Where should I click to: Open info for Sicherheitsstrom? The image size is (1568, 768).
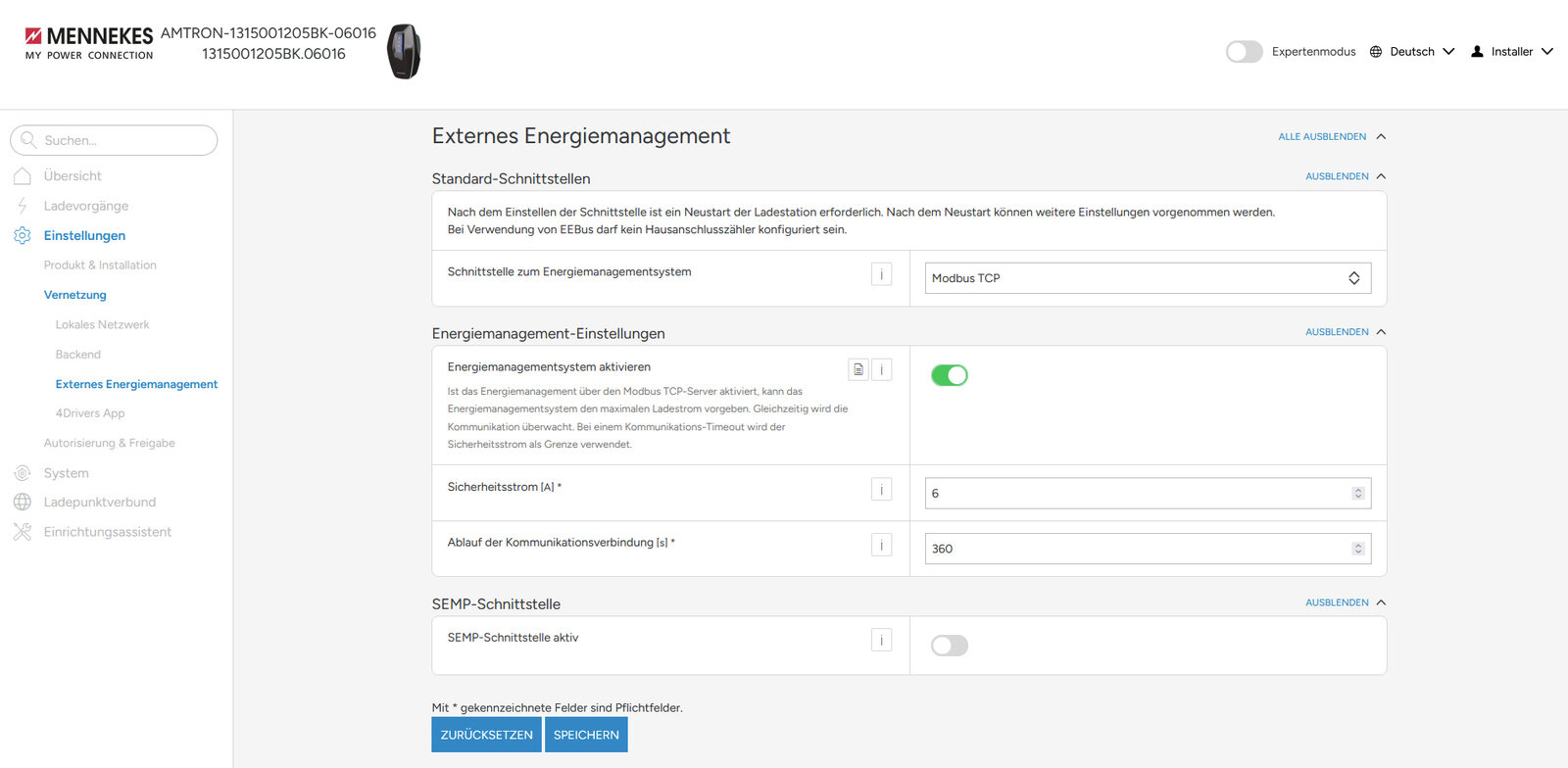881,489
